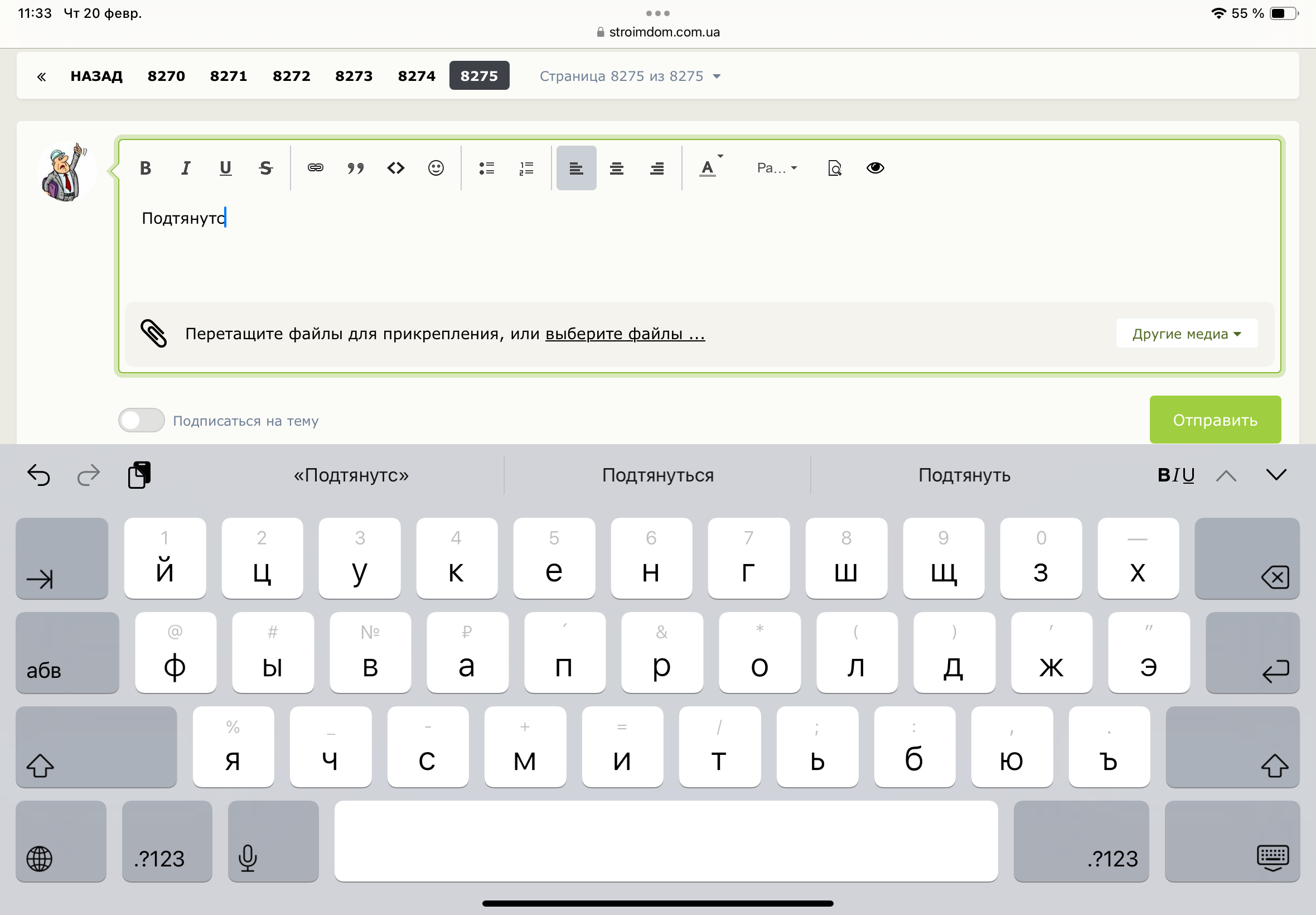This screenshot has height=915, width=1316.
Task: Click the Отправить button
Action: (1215, 420)
